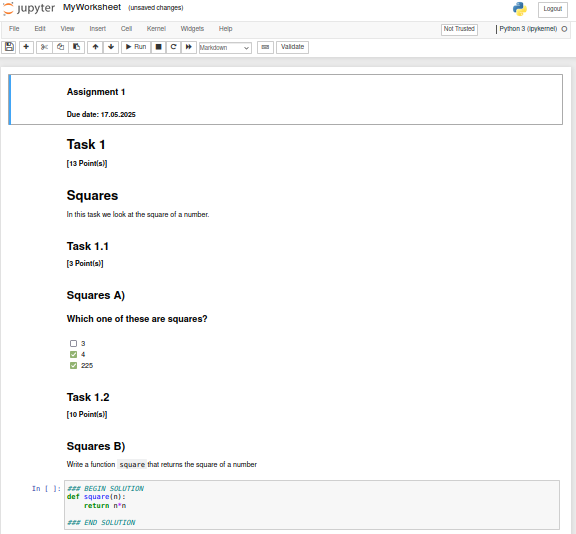Click the (unsaved changes) status text

pyautogui.click(x=156, y=8)
